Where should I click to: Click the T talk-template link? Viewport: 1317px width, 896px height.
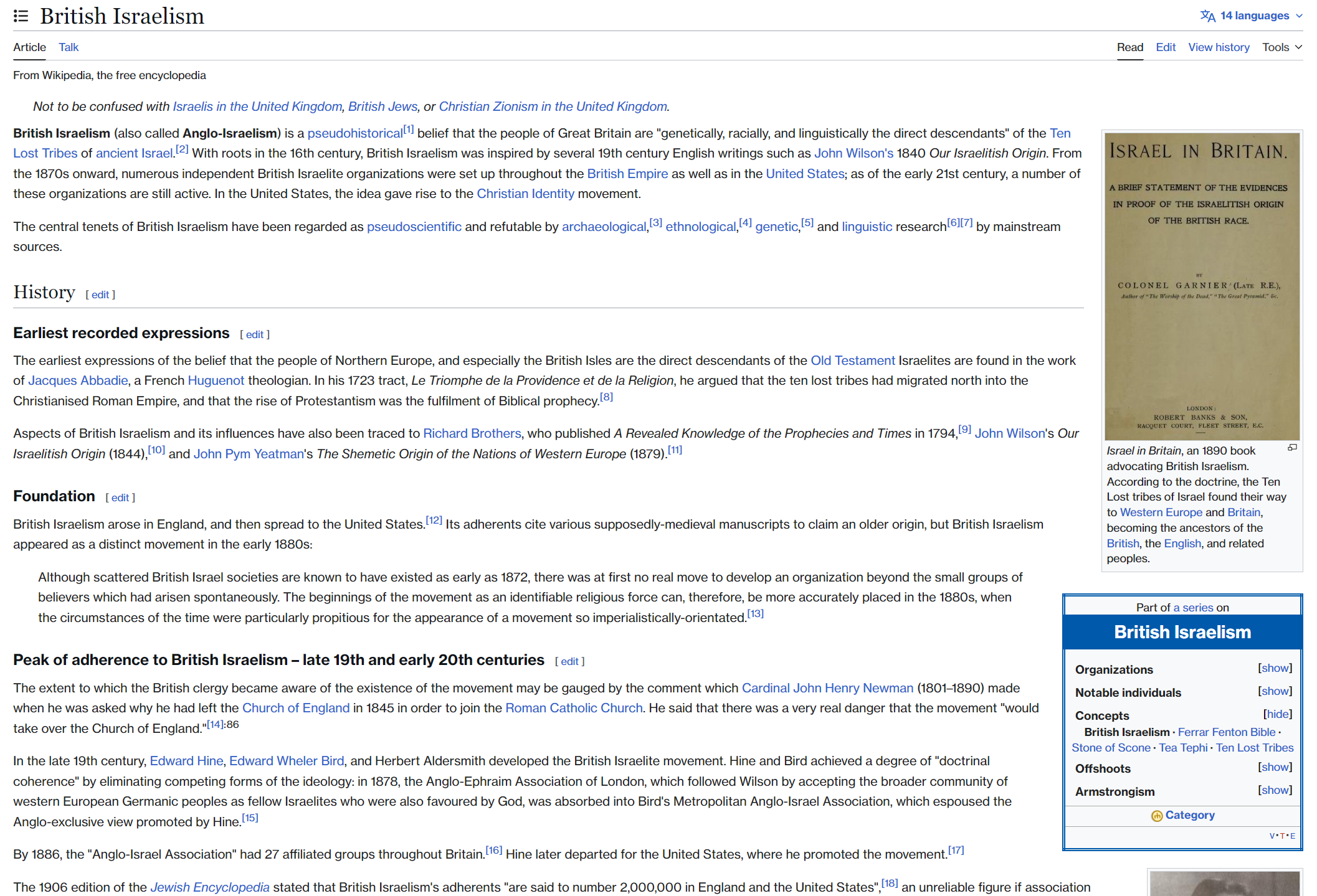tap(1282, 836)
